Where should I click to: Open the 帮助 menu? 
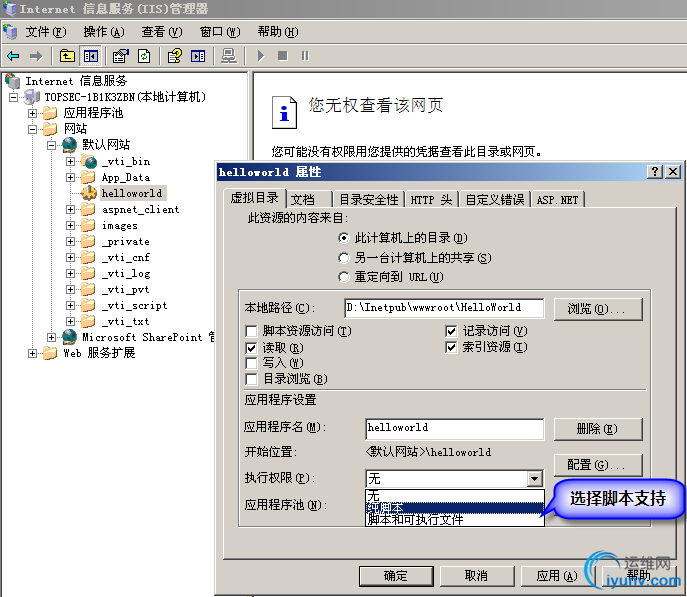(x=278, y=32)
